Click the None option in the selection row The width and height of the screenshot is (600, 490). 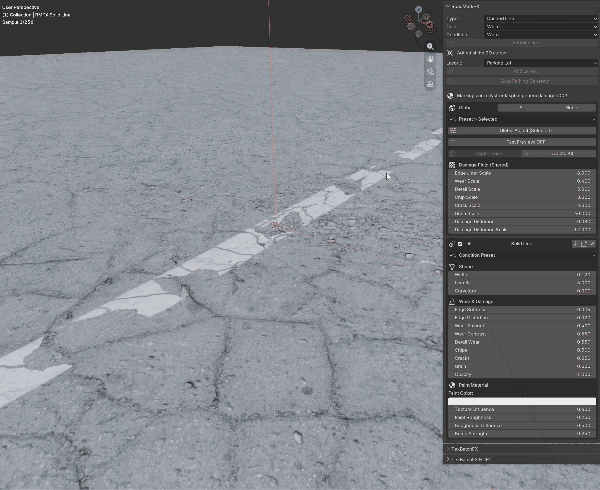coord(571,108)
